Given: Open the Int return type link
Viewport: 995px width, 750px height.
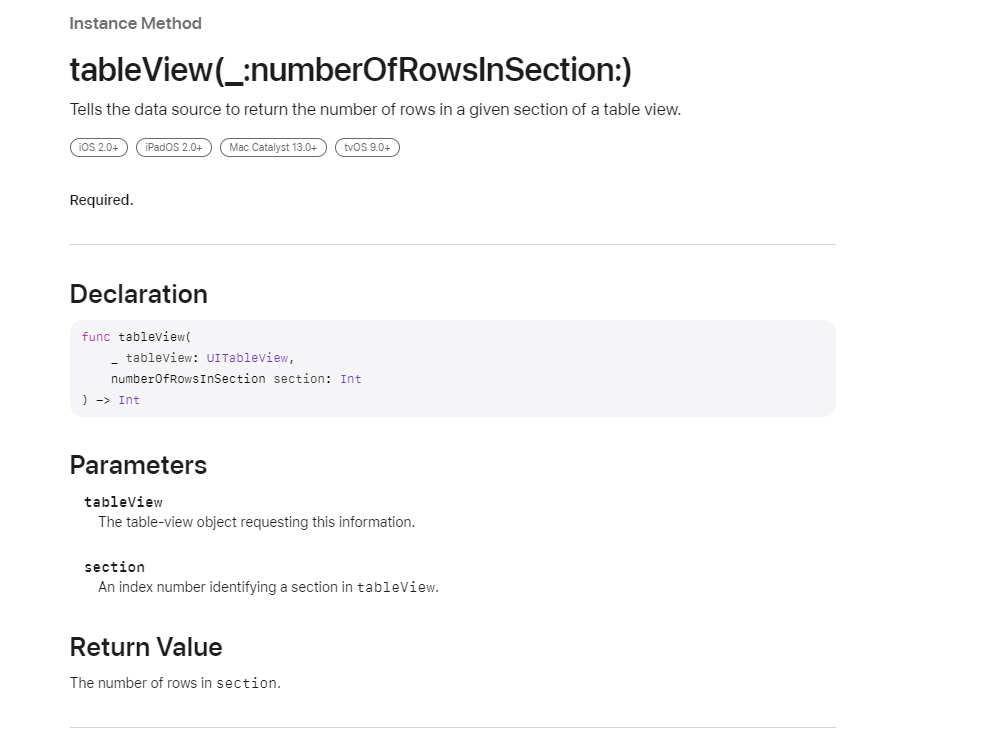Looking at the screenshot, I should click(x=129, y=400).
